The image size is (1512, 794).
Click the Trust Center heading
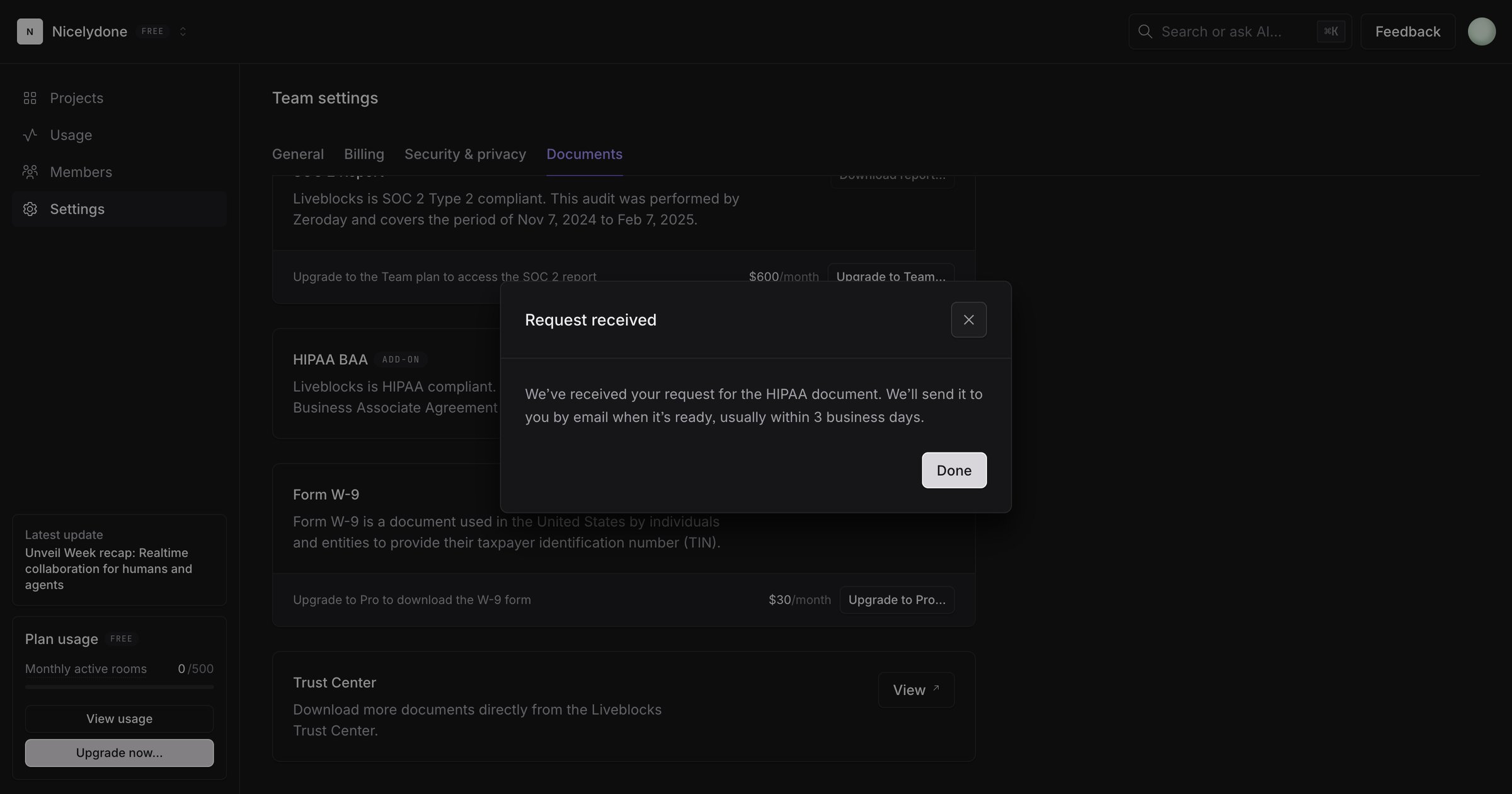(x=335, y=683)
